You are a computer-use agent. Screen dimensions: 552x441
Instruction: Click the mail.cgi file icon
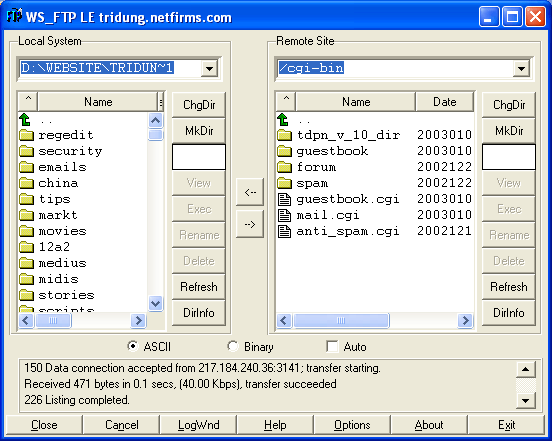pos(284,215)
